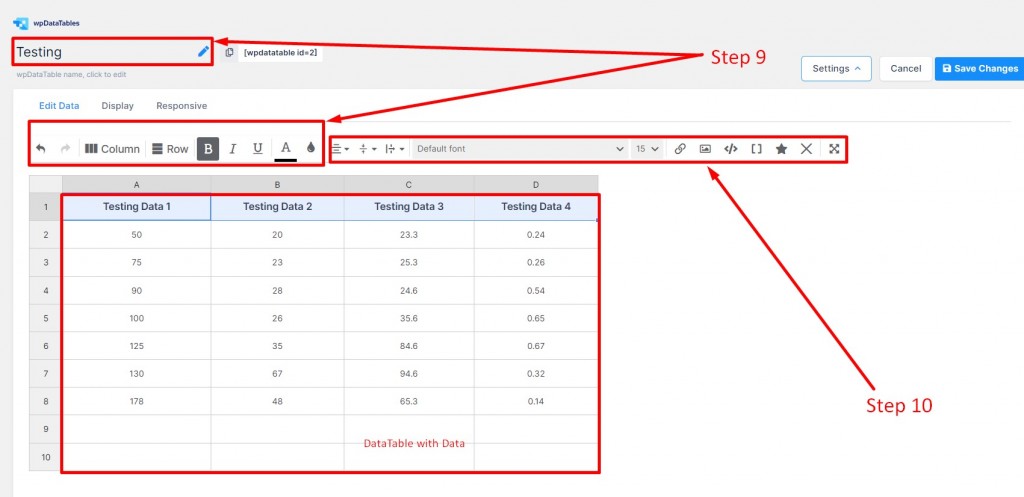Viewport: 1024px width, 497px height.
Task: Open the Column options button
Action: click(x=112, y=149)
